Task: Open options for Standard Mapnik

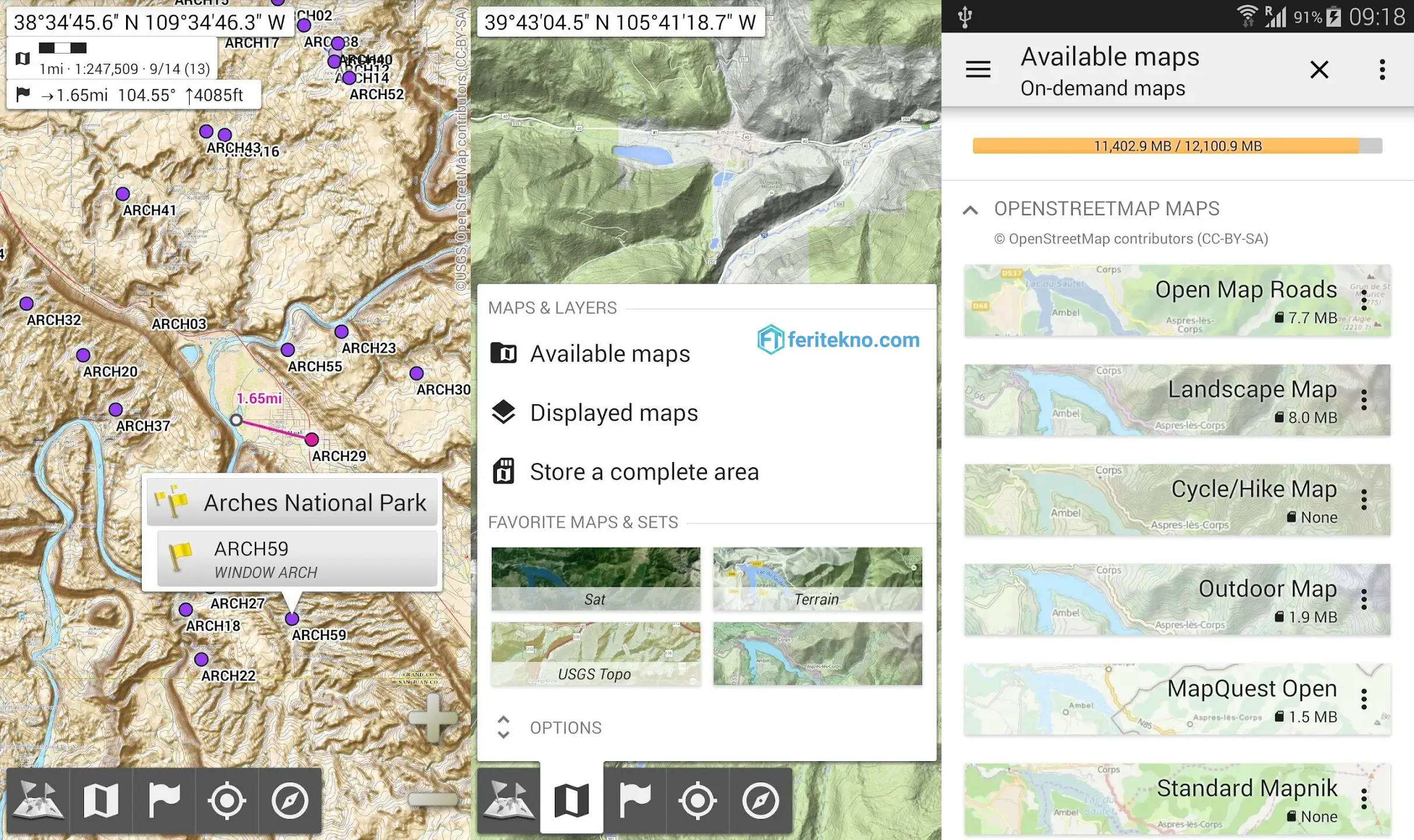Action: tap(1364, 799)
